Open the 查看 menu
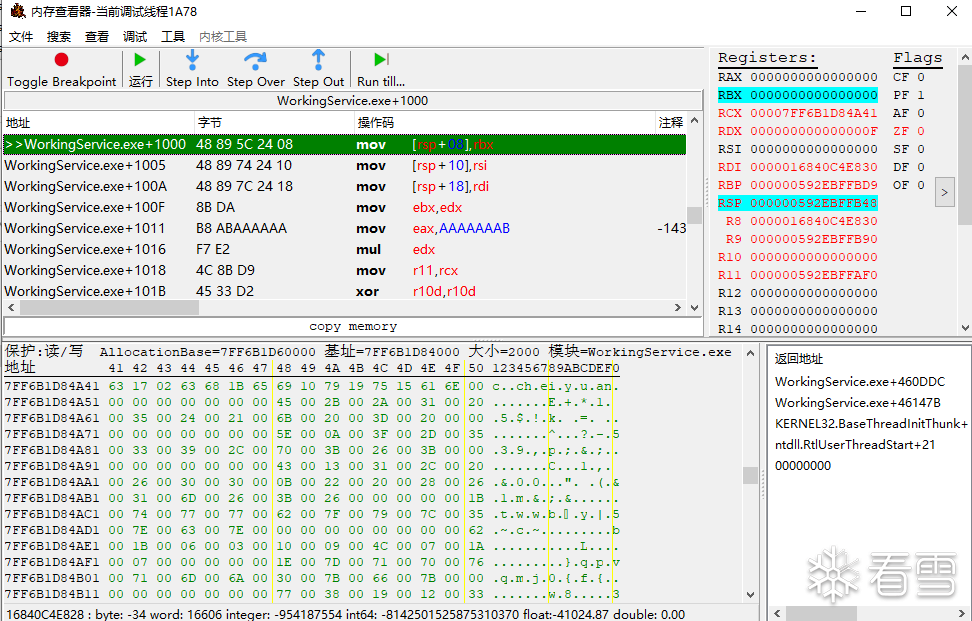This screenshot has width=972, height=621. (97, 37)
